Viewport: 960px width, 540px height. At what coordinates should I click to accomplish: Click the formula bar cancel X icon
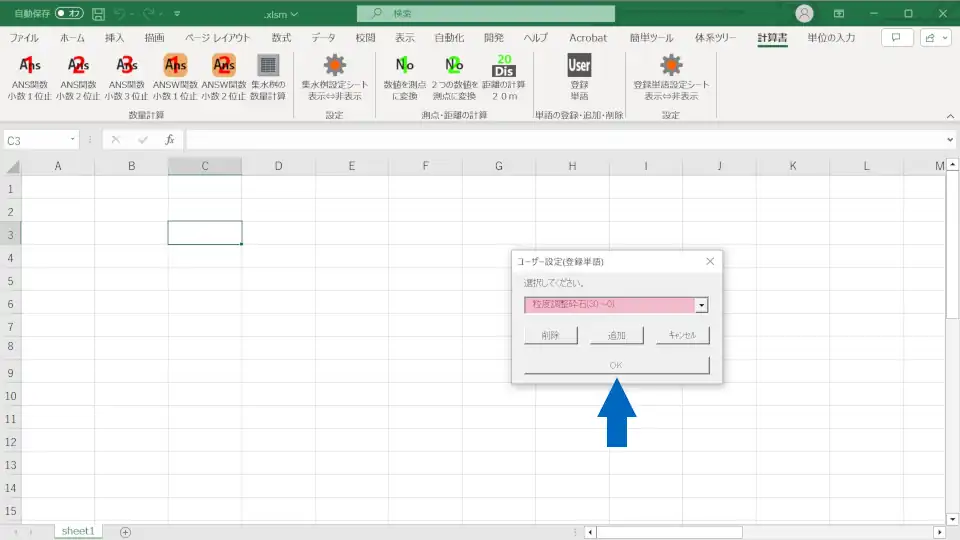coord(116,140)
